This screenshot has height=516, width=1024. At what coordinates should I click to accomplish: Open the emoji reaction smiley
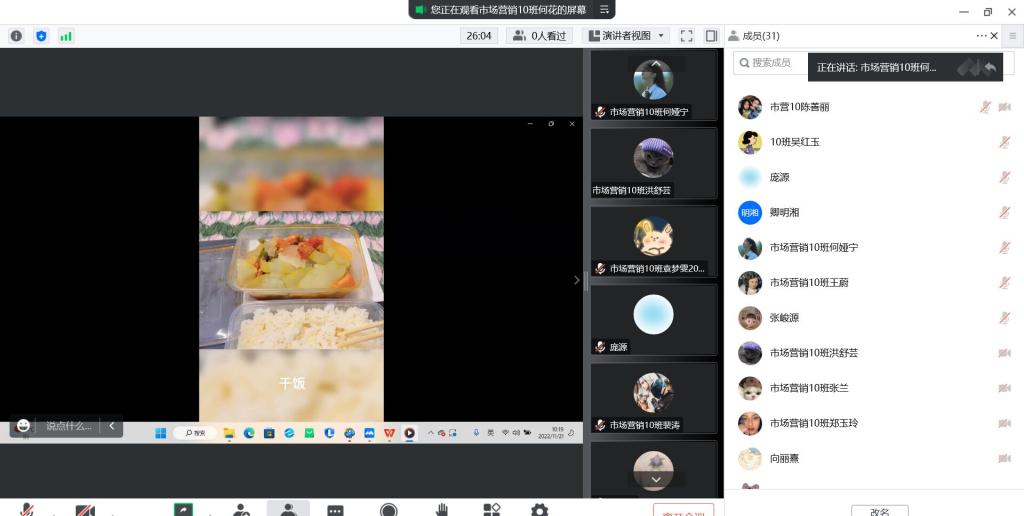click(23, 426)
